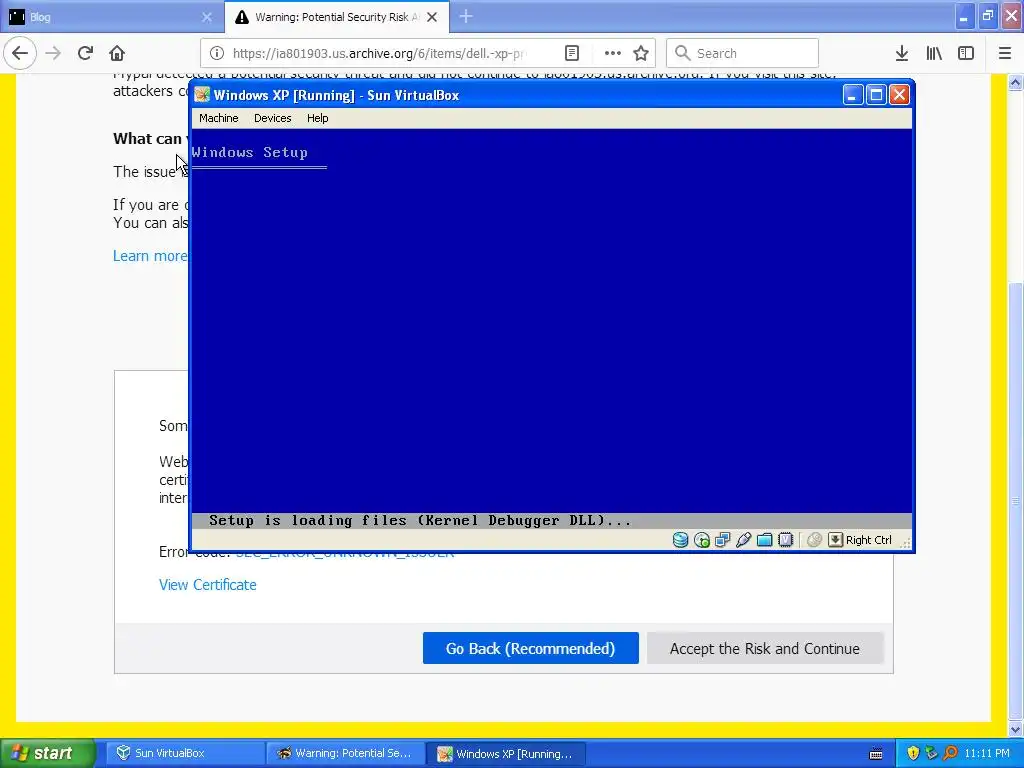Screen dimensions: 1024x768
Task: Open the Firefox downloads panel
Action: pyautogui.click(x=902, y=54)
